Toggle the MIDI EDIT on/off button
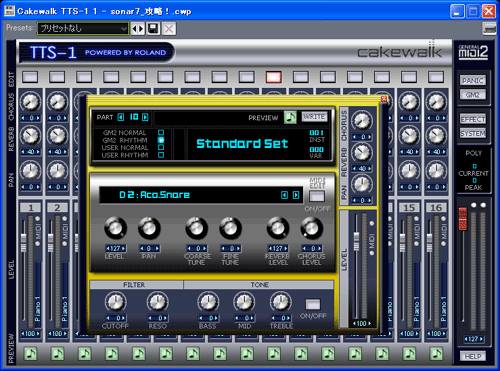The width and height of the screenshot is (500, 371). pos(317,196)
